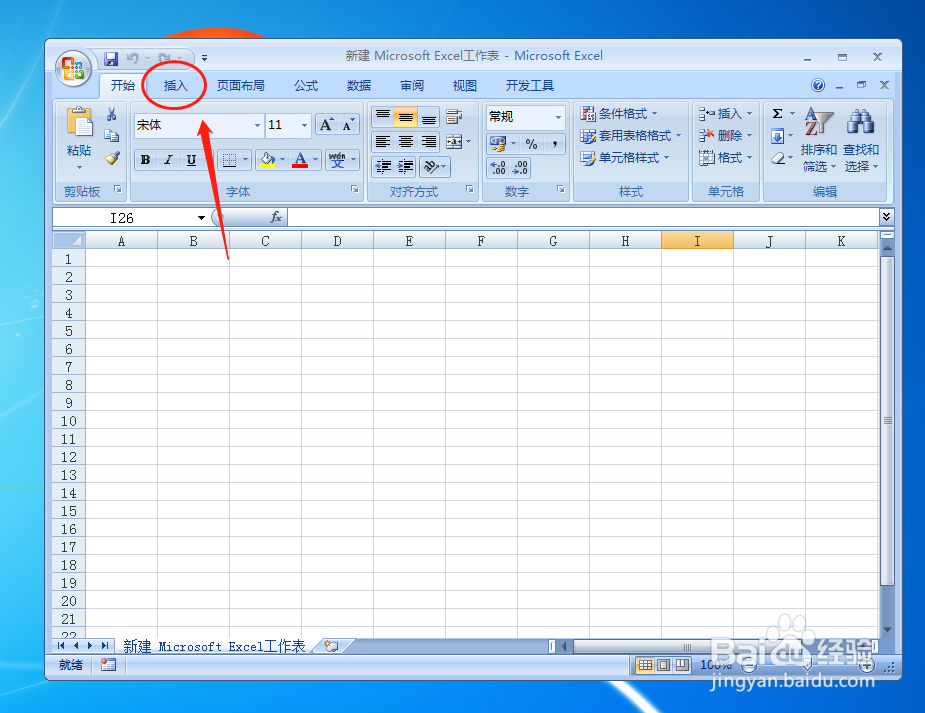
Task: Cut selection with the scissors icon
Action: 111,114
